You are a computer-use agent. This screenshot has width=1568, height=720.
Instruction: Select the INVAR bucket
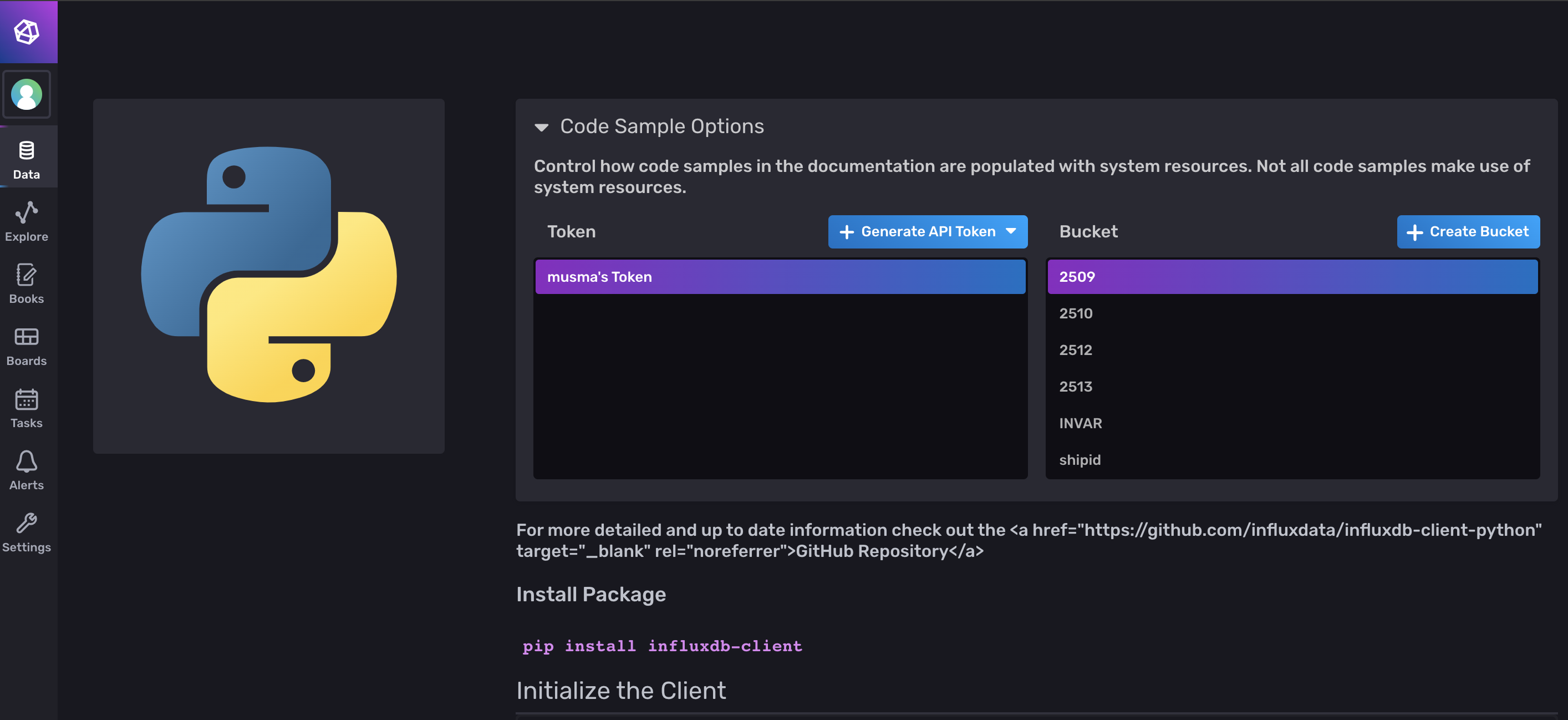point(1292,423)
